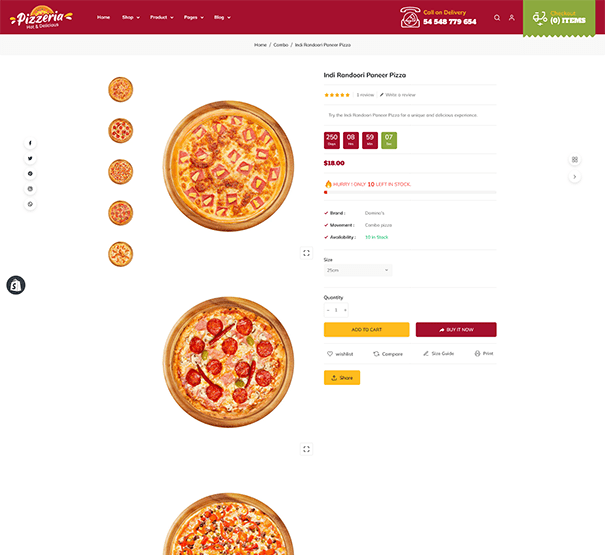Click the grid view icon on right
Screen dimensions: 605x555
pos(575,159)
